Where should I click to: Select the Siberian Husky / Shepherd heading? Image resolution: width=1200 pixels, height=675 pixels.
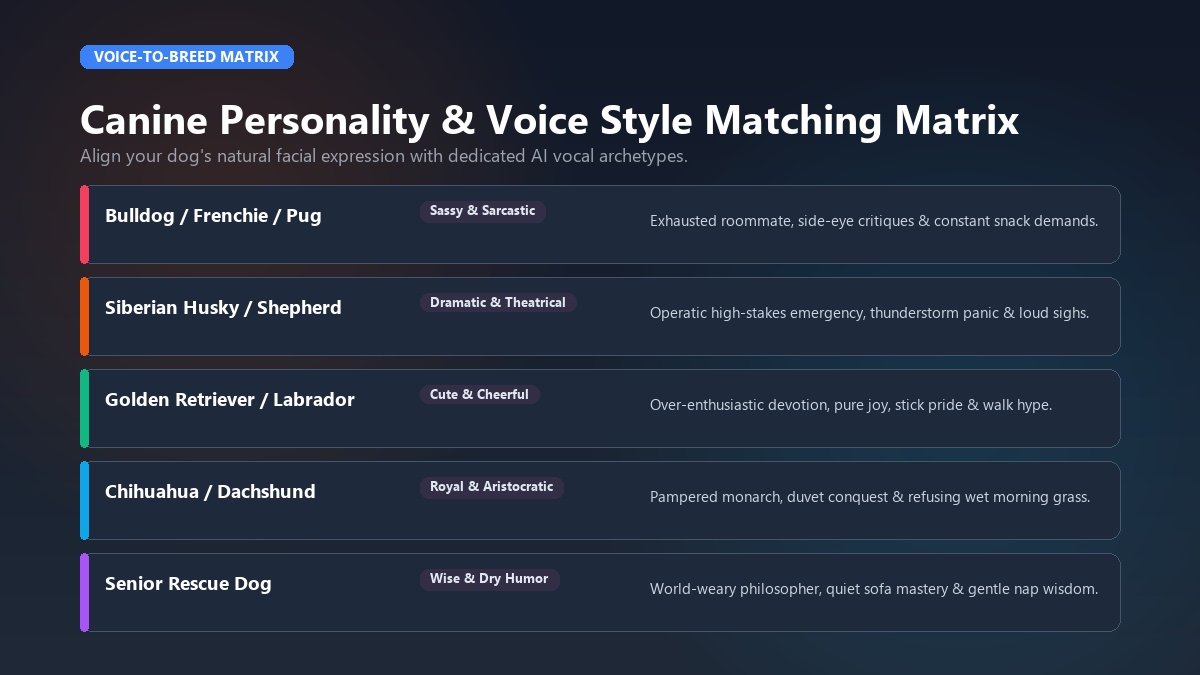pos(223,308)
